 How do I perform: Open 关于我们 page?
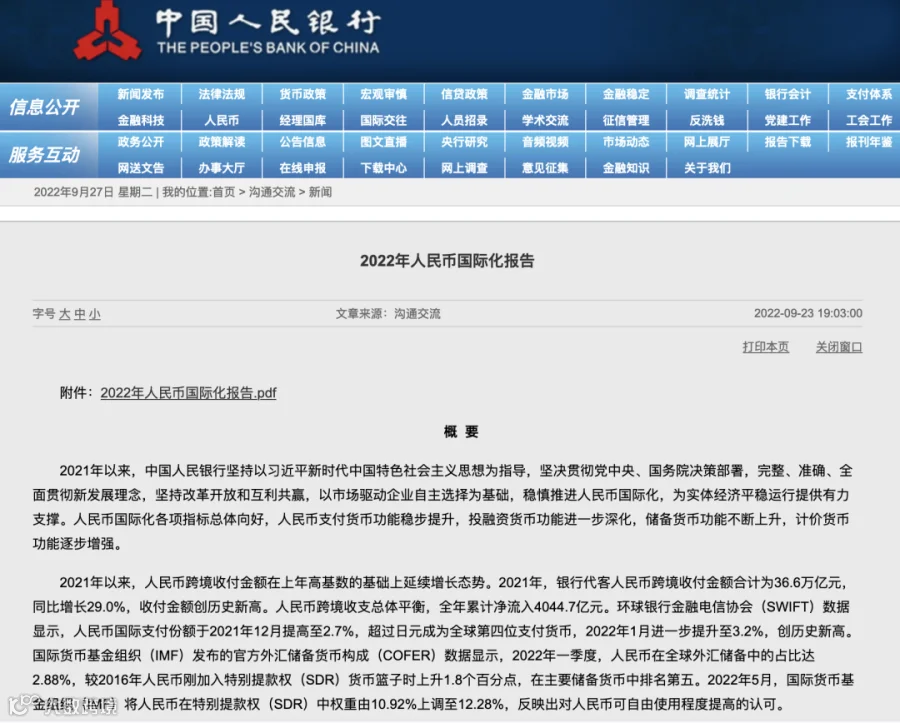point(707,168)
